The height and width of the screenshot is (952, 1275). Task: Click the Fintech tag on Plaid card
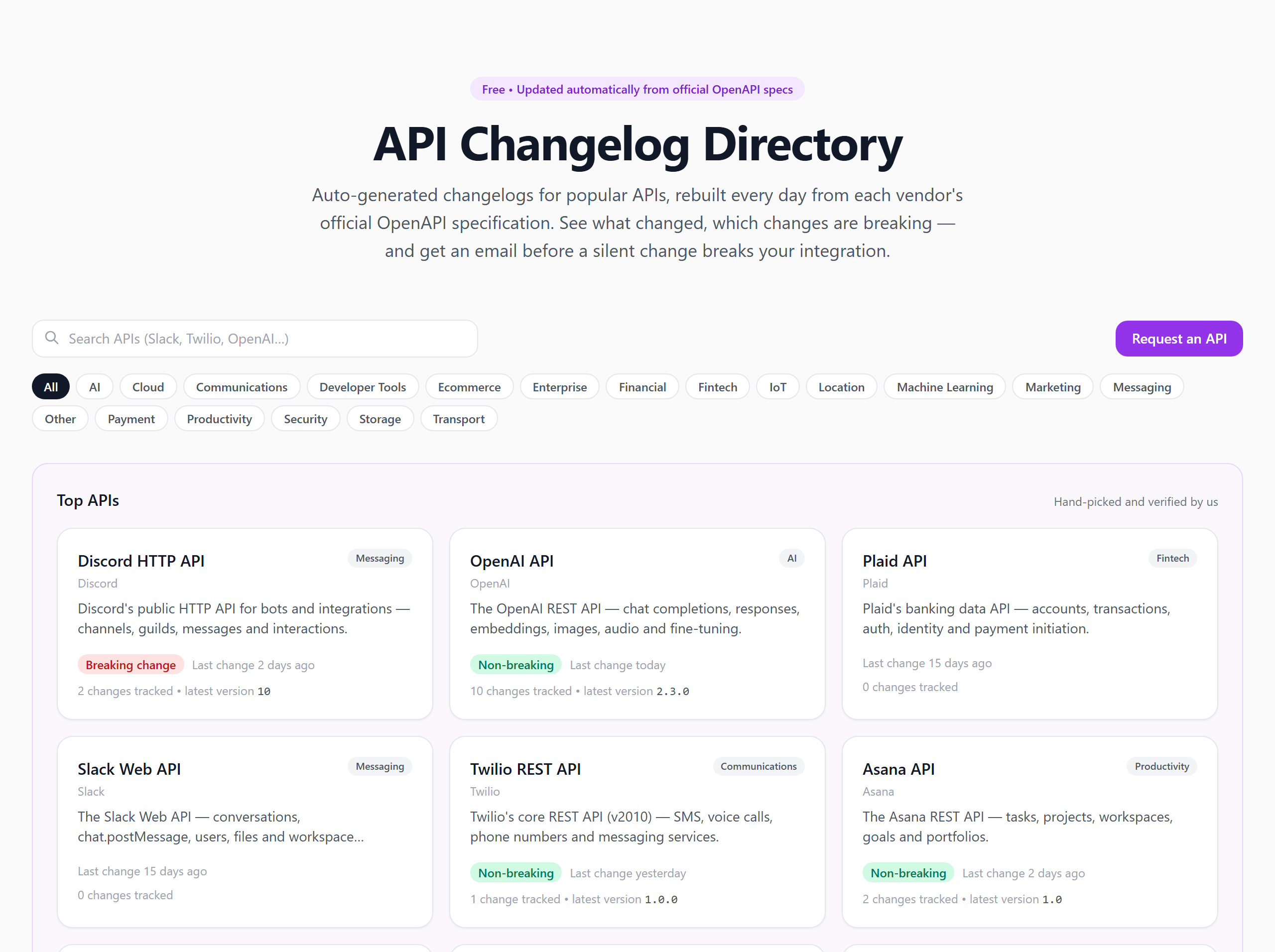coord(1172,558)
